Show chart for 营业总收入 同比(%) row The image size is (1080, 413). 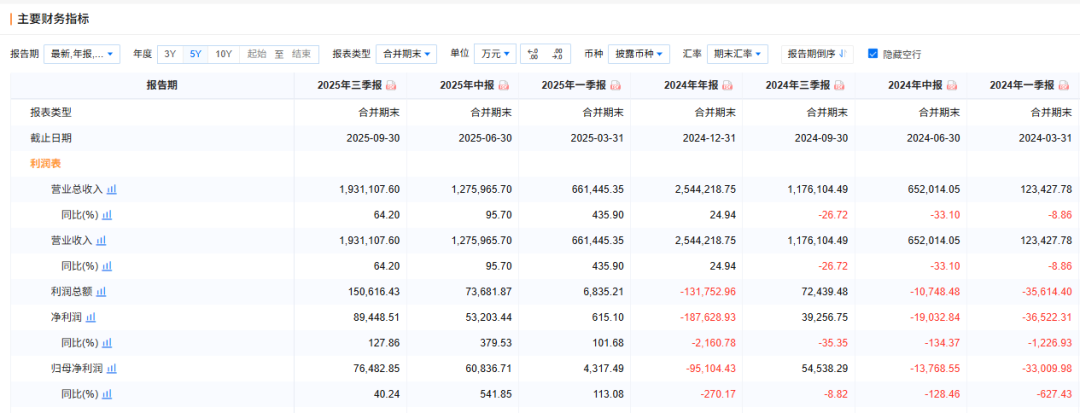(107, 215)
